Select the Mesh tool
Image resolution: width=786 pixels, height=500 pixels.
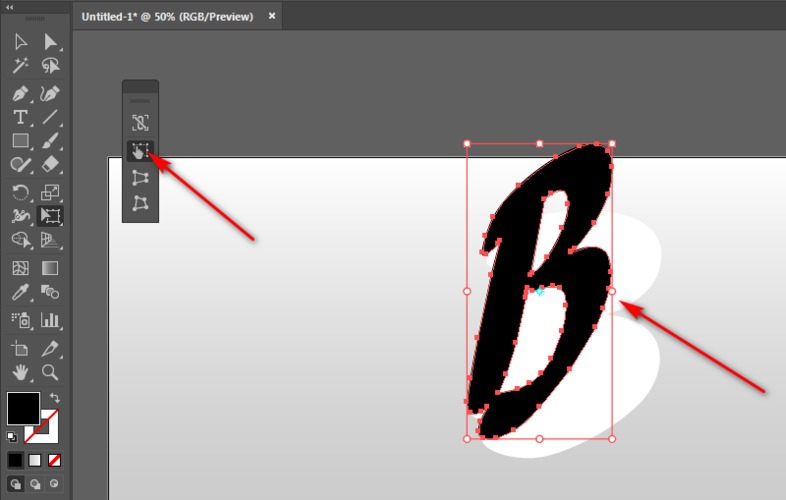[x=21, y=268]
